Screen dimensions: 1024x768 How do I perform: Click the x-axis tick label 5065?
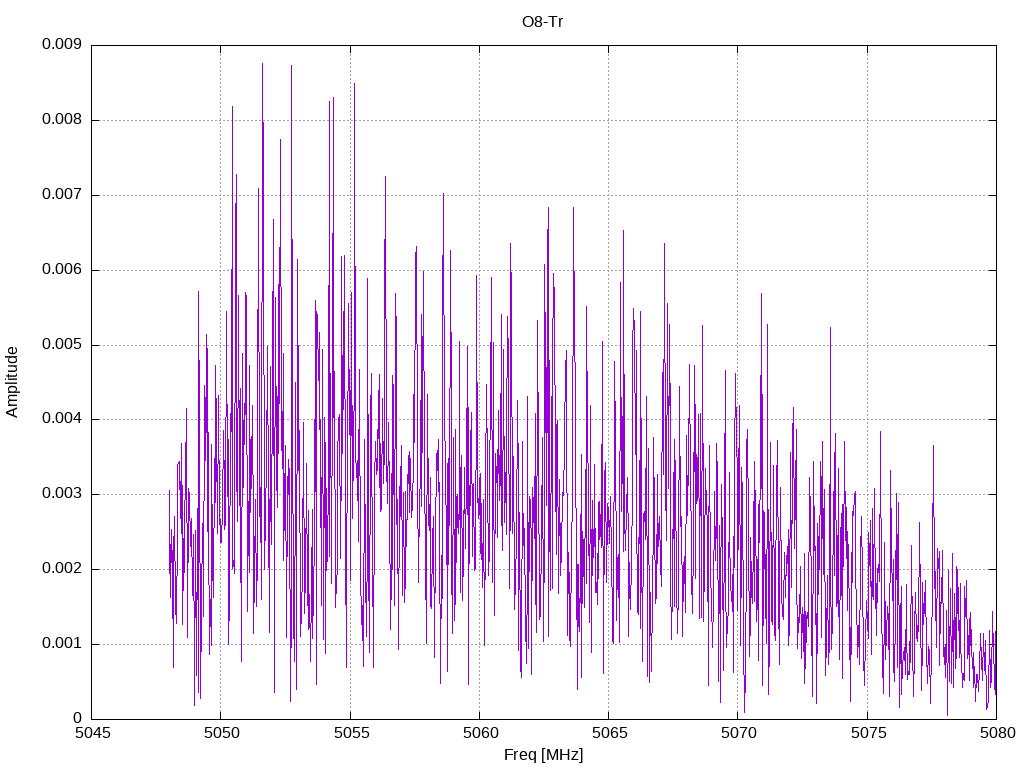(x=609, y=733)
